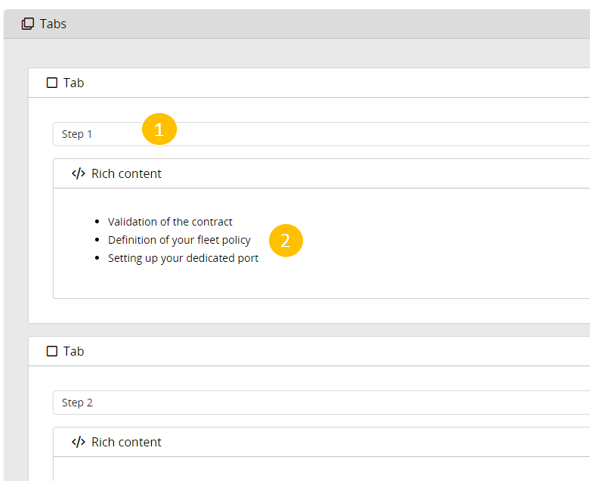Click the yellow badge numbered 1
Image resolution: width=603 pixels, height=481 pixels.
pyautogui.click(x=159, y=129)
